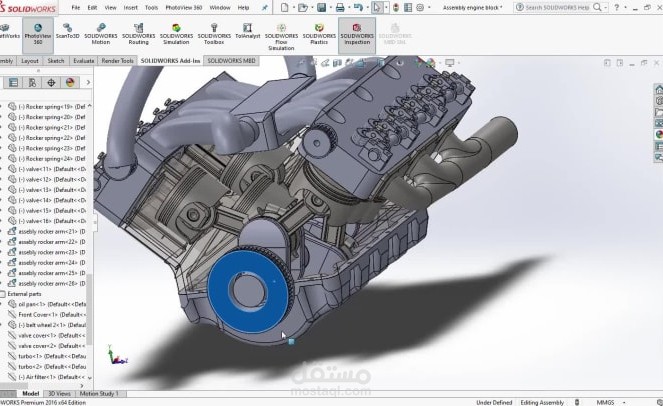Viewport: 663px width, 406px height.
Task: Switch to the Layout tab
Action: point(30,61)
